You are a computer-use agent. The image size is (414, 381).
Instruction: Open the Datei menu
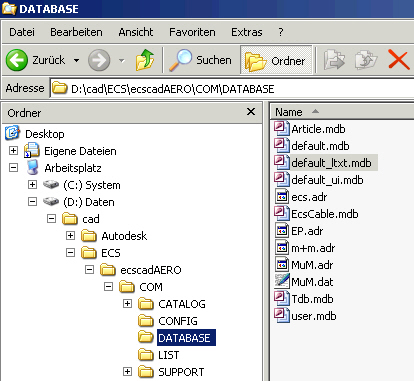point(22,32)
